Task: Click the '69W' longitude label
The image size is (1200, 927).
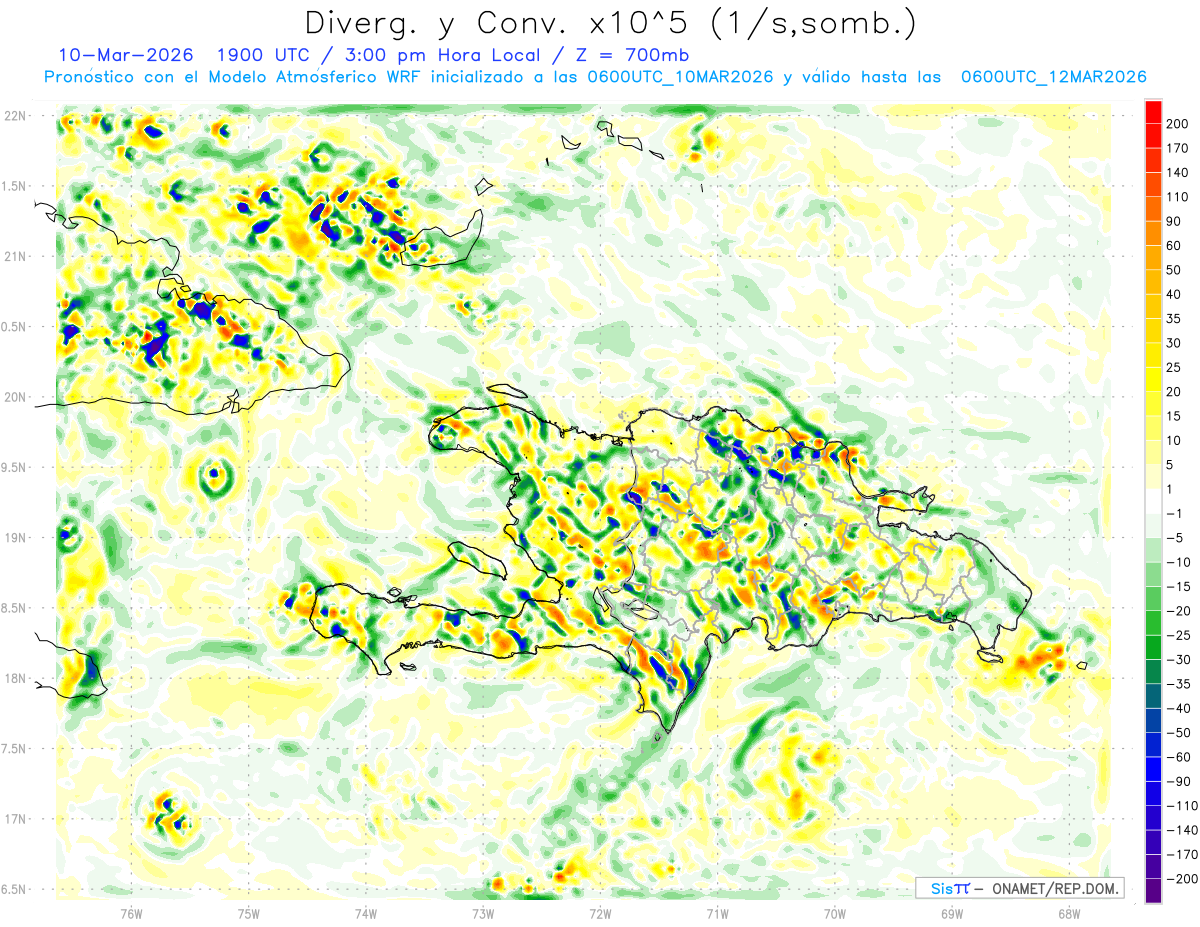Action: pos(952,915)
